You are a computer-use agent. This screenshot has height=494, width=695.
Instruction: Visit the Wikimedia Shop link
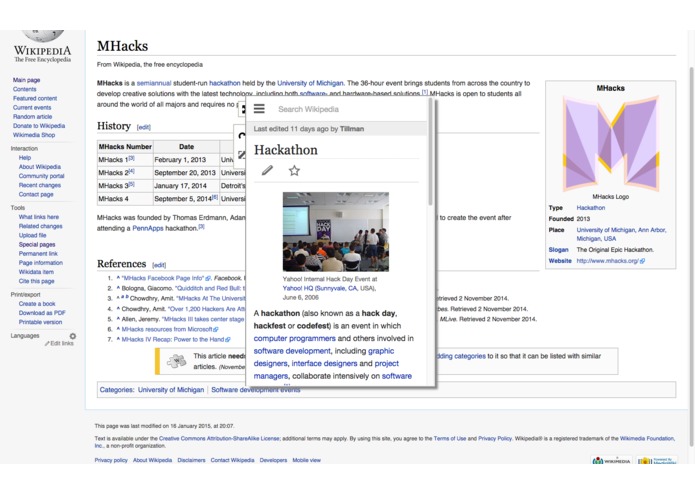(x=34, y=135)
